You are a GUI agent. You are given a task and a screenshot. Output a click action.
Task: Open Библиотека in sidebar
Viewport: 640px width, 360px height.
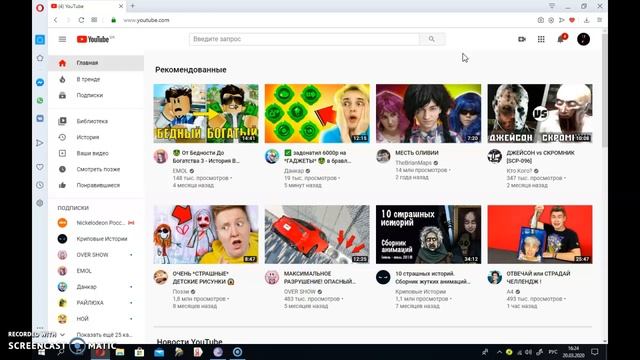(x=96, y=121)
